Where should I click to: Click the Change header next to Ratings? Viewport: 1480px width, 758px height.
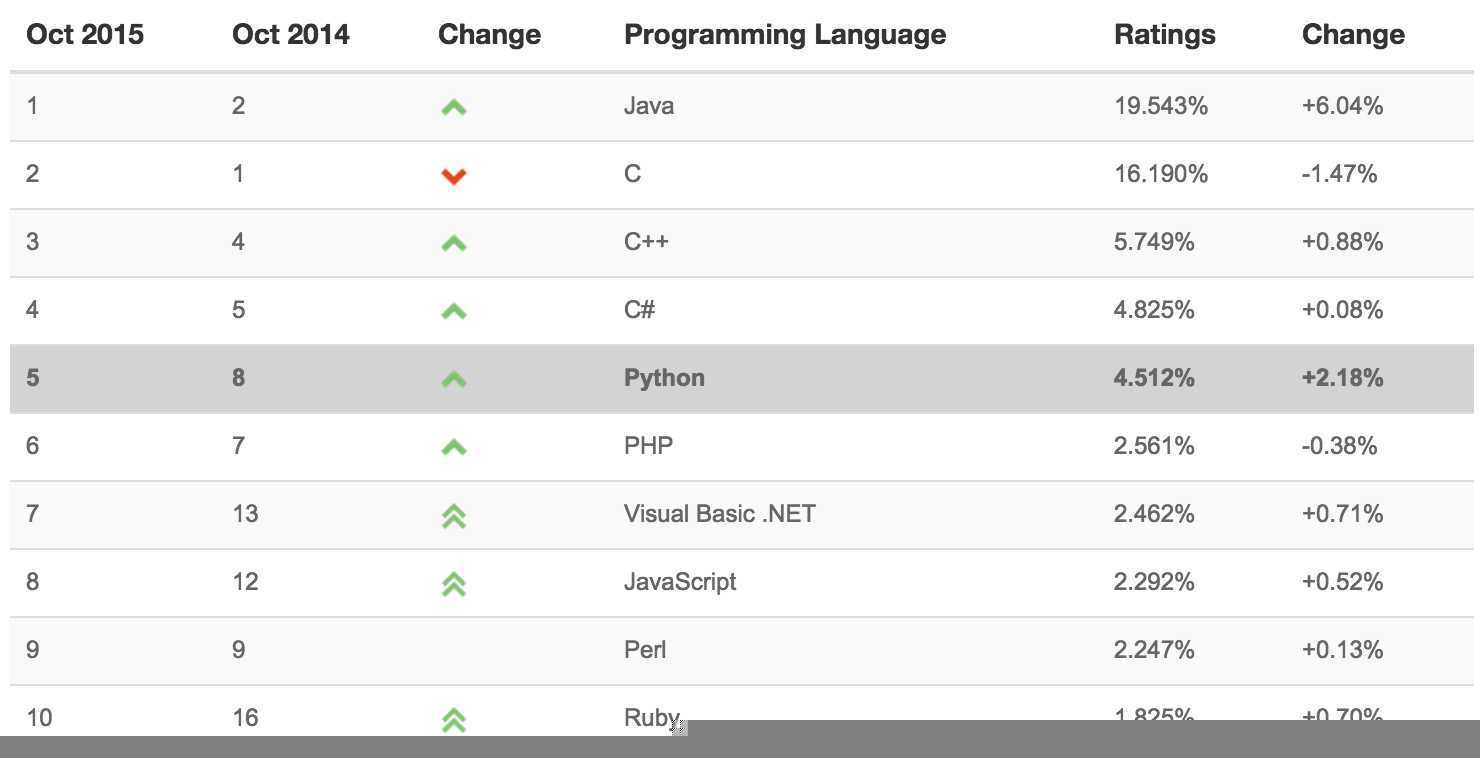pyautogui.click(x=1353, y=35)
